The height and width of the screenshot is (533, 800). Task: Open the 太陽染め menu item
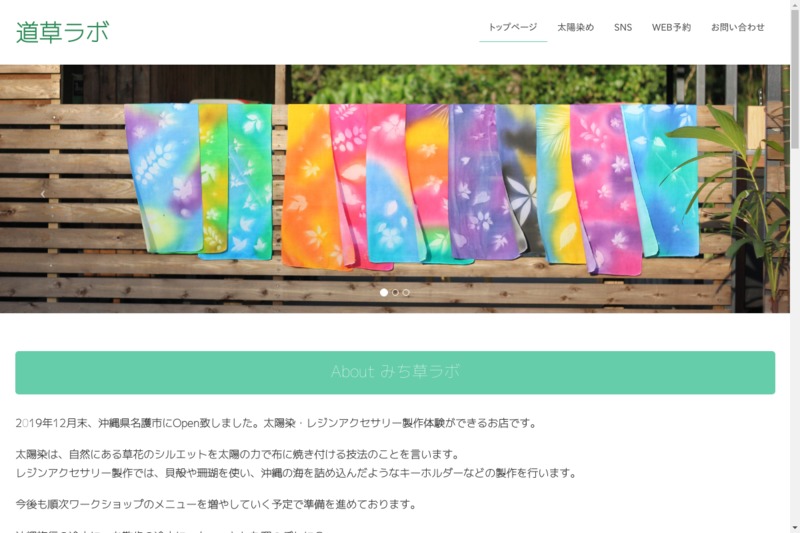(576, 28)
